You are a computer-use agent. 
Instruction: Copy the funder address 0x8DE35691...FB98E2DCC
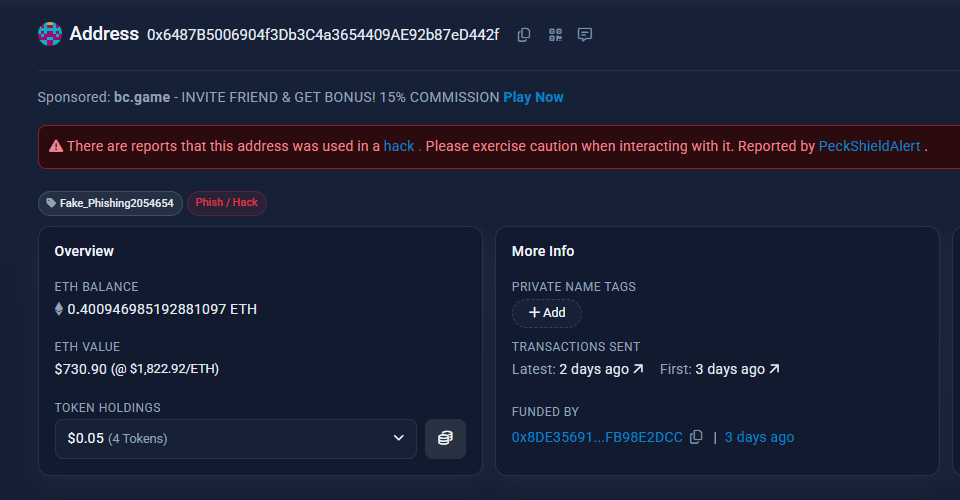696,437
